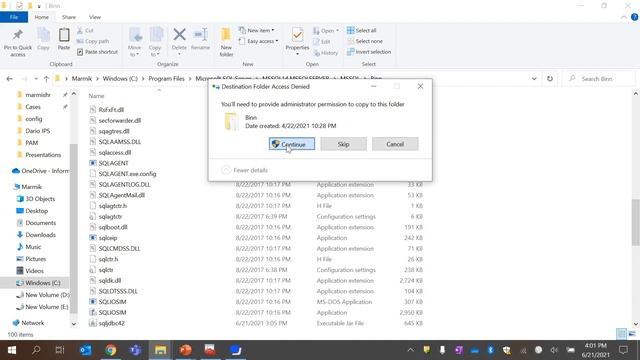Viewport: 640px width, 360px height.
Task: Click the navigation pane scrollbar
Action: (74, 229)
